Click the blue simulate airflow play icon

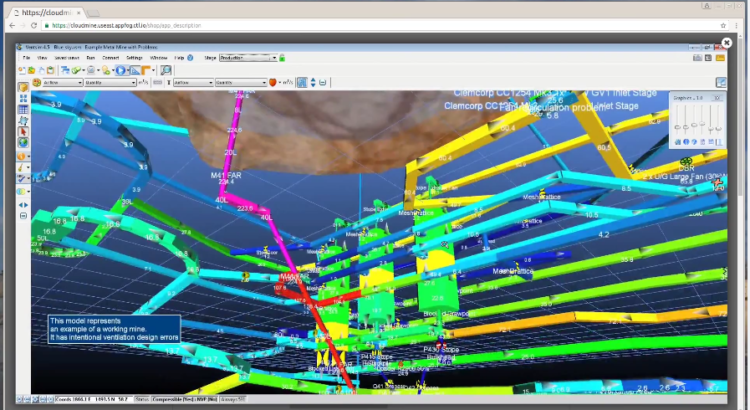click(x=121, y=71)
